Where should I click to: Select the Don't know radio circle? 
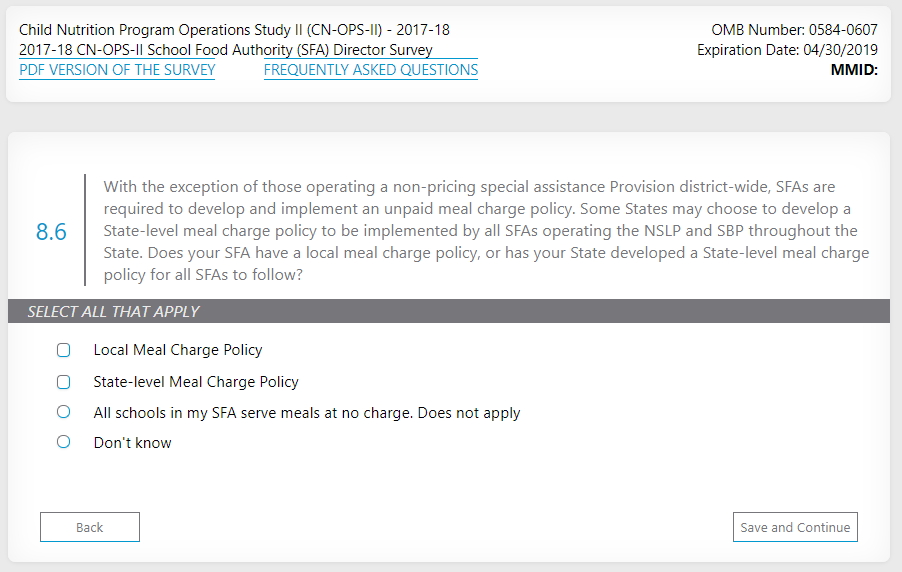tap(64, 442)
